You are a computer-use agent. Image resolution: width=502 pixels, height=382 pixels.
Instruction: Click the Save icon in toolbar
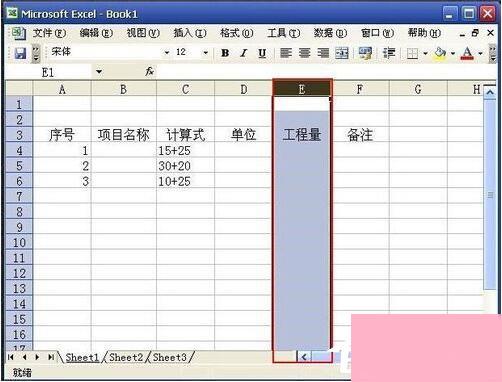tap(20, 53)
